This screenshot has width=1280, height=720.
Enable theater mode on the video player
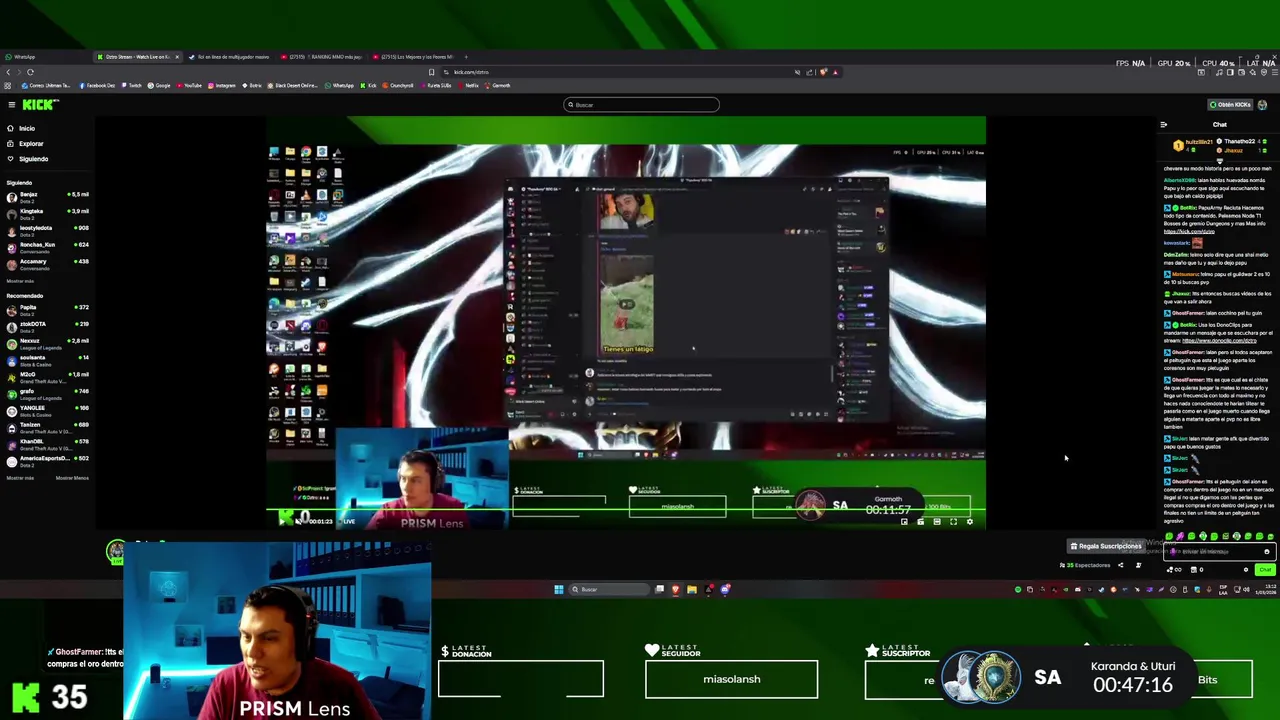point(936,521)
